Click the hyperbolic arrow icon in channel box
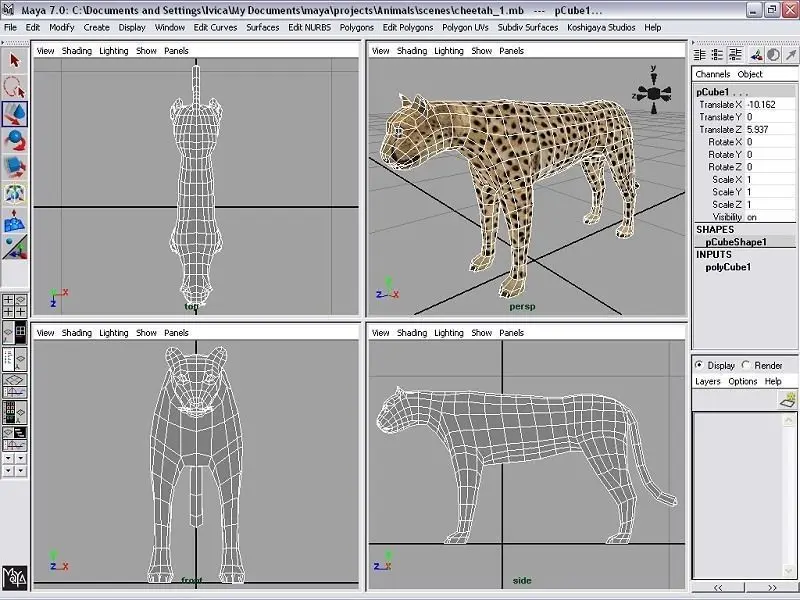The width and height of the screenshot is (800, 600). click(x=791, y=55)
